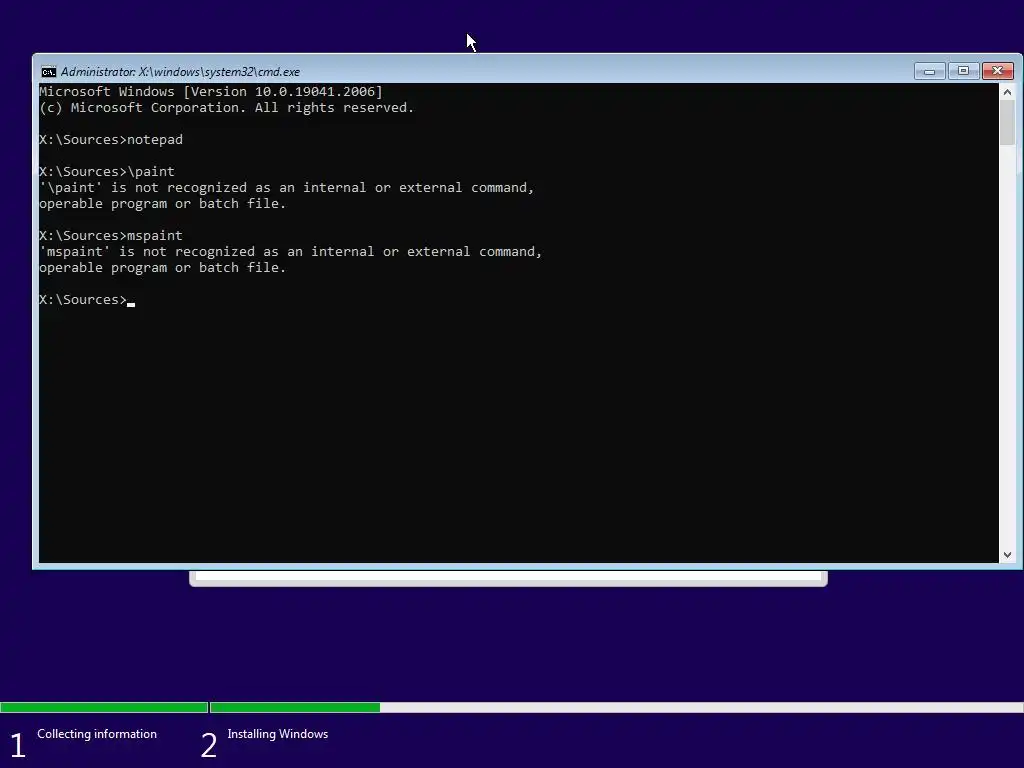This screenshot has width=1024, height=768.
Task: Click the Installing Windows progress bar
Action: 616,707
